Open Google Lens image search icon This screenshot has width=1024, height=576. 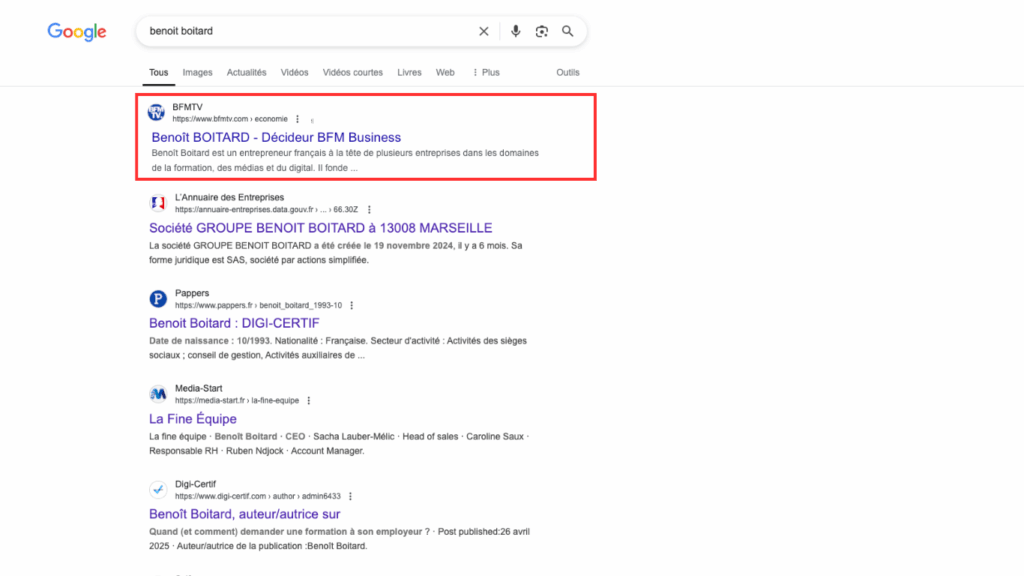coord(542,31)
